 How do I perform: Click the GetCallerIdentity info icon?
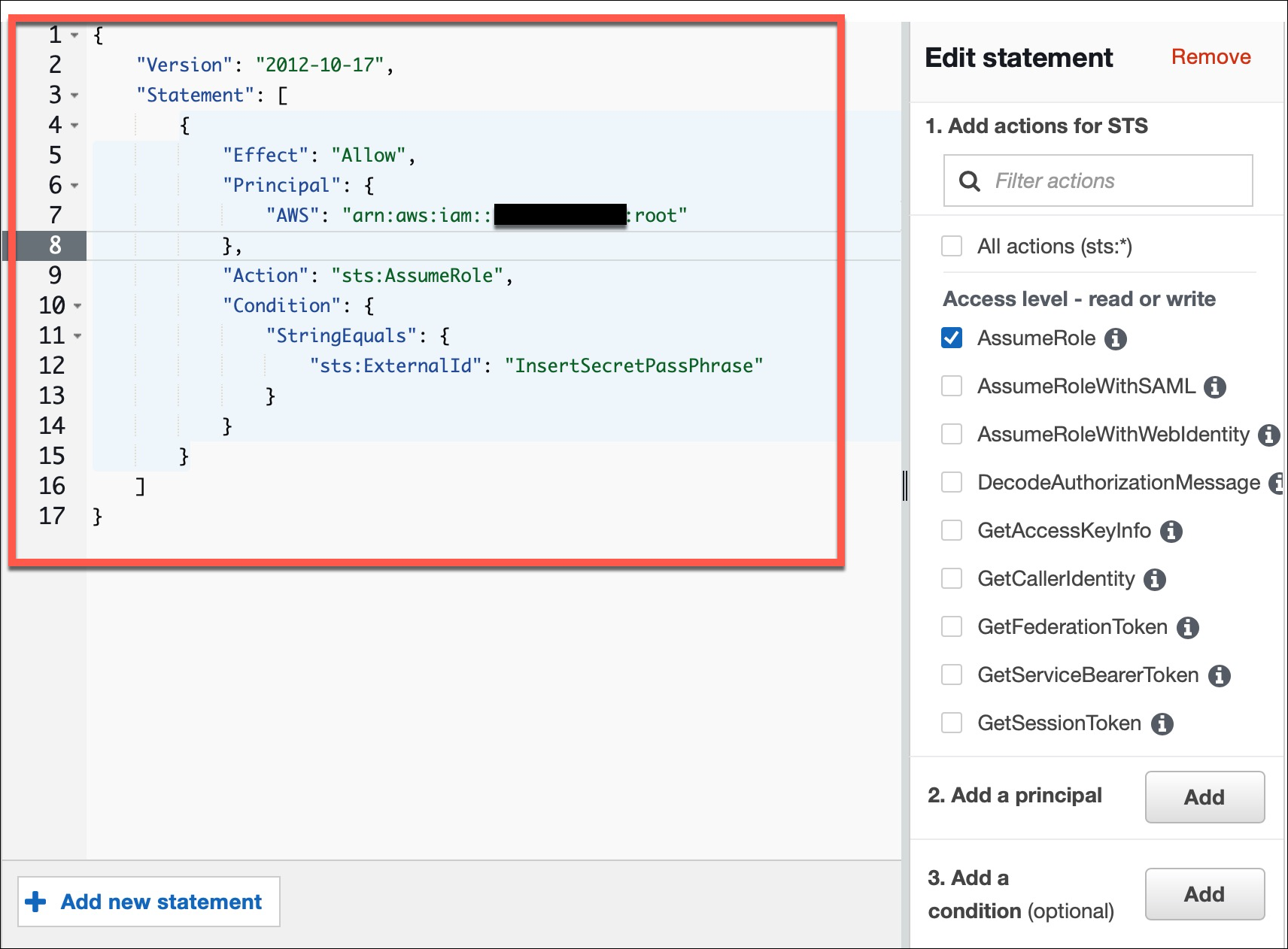click(1155, 580)
